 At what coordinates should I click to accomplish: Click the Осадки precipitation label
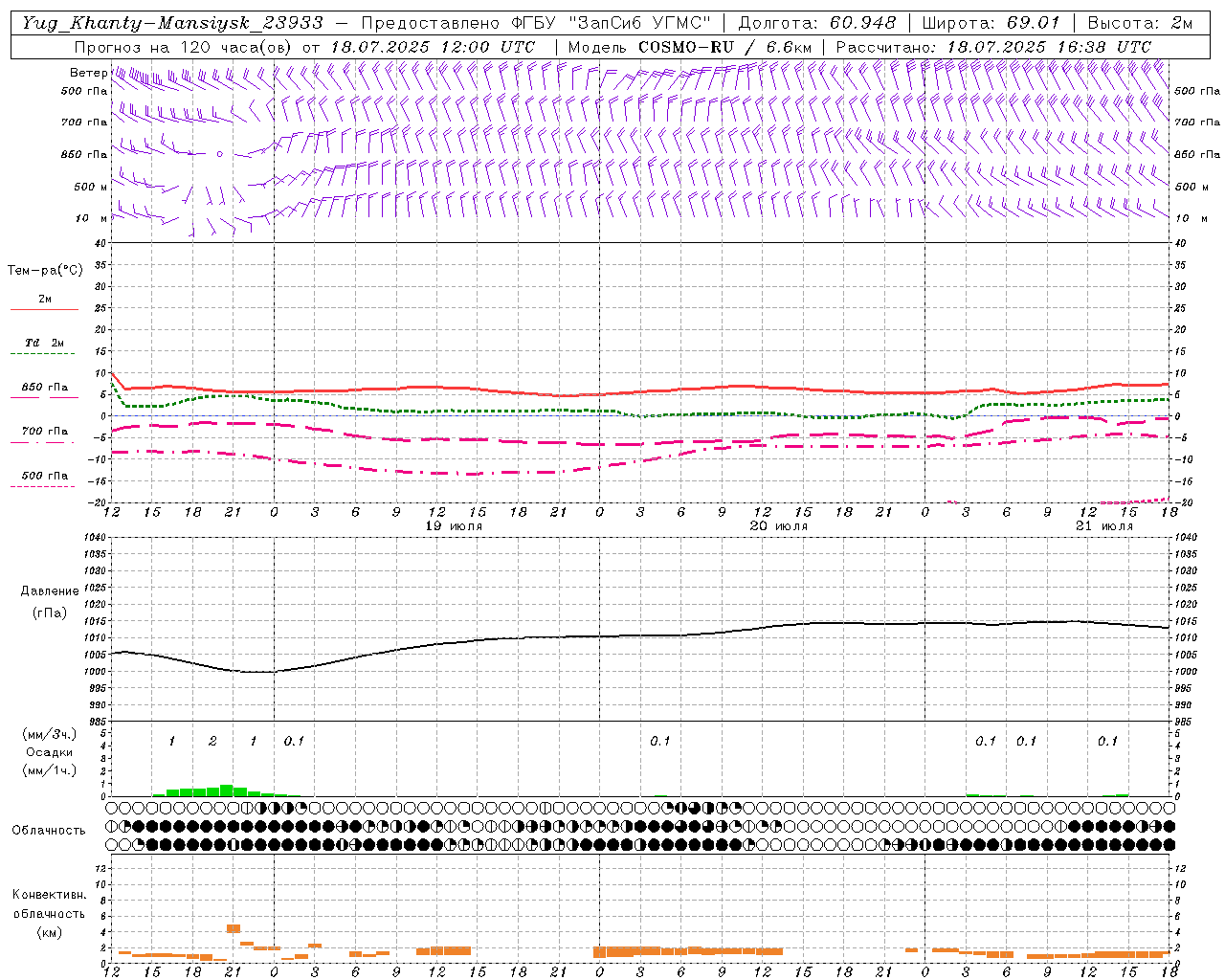click(x=49, y=752)
